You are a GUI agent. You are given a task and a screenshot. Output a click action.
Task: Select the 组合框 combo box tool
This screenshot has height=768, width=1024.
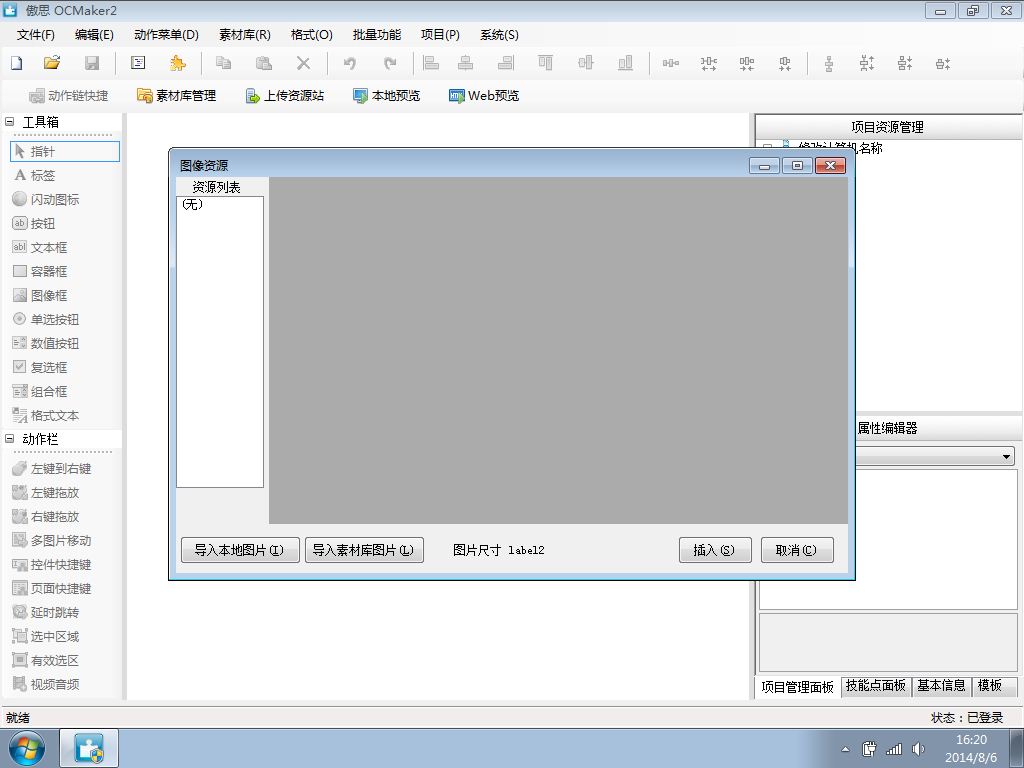tap(40, 391)
